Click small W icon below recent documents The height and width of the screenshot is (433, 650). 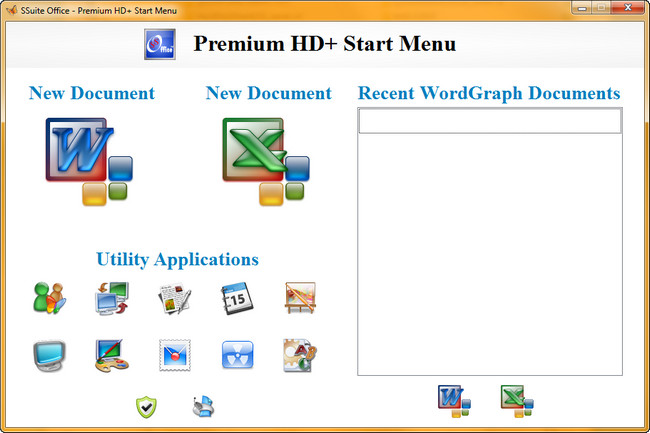click(454, 401)
